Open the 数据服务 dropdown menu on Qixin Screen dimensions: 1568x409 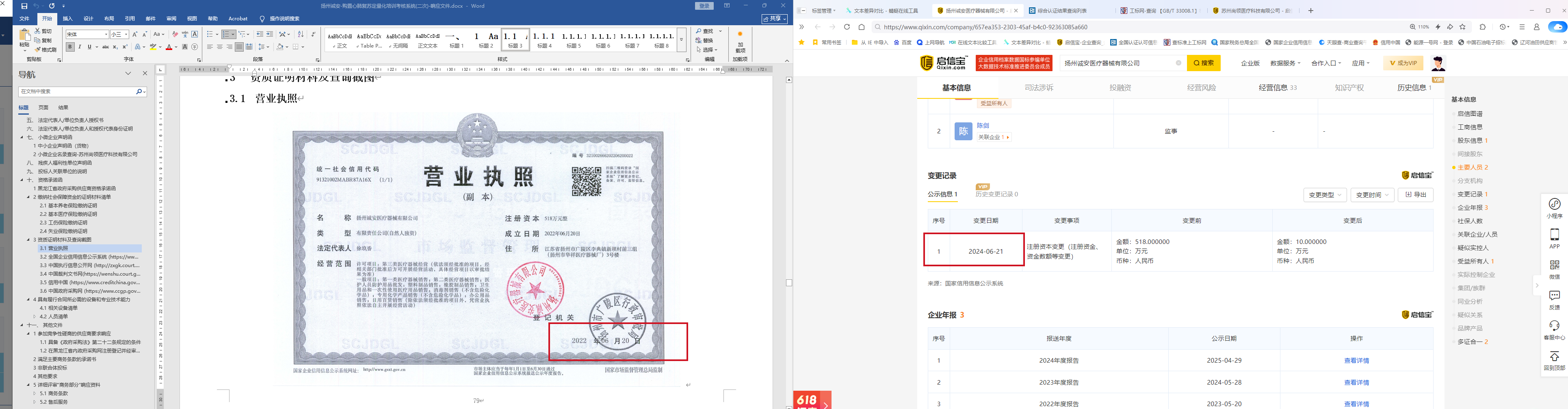pyautogui.click(x=1285, y=63)
